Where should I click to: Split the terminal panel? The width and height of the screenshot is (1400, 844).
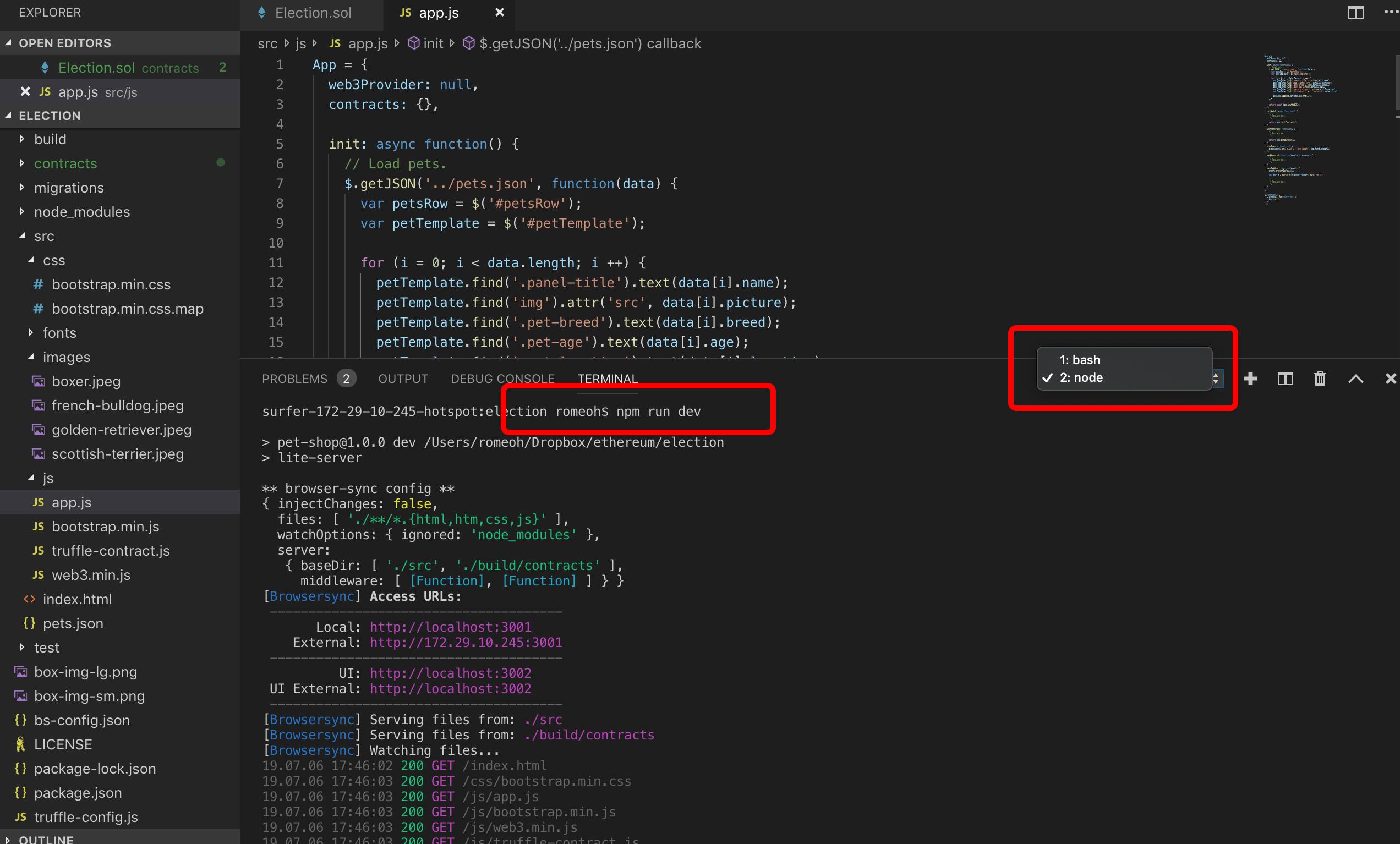(1284, 379)
